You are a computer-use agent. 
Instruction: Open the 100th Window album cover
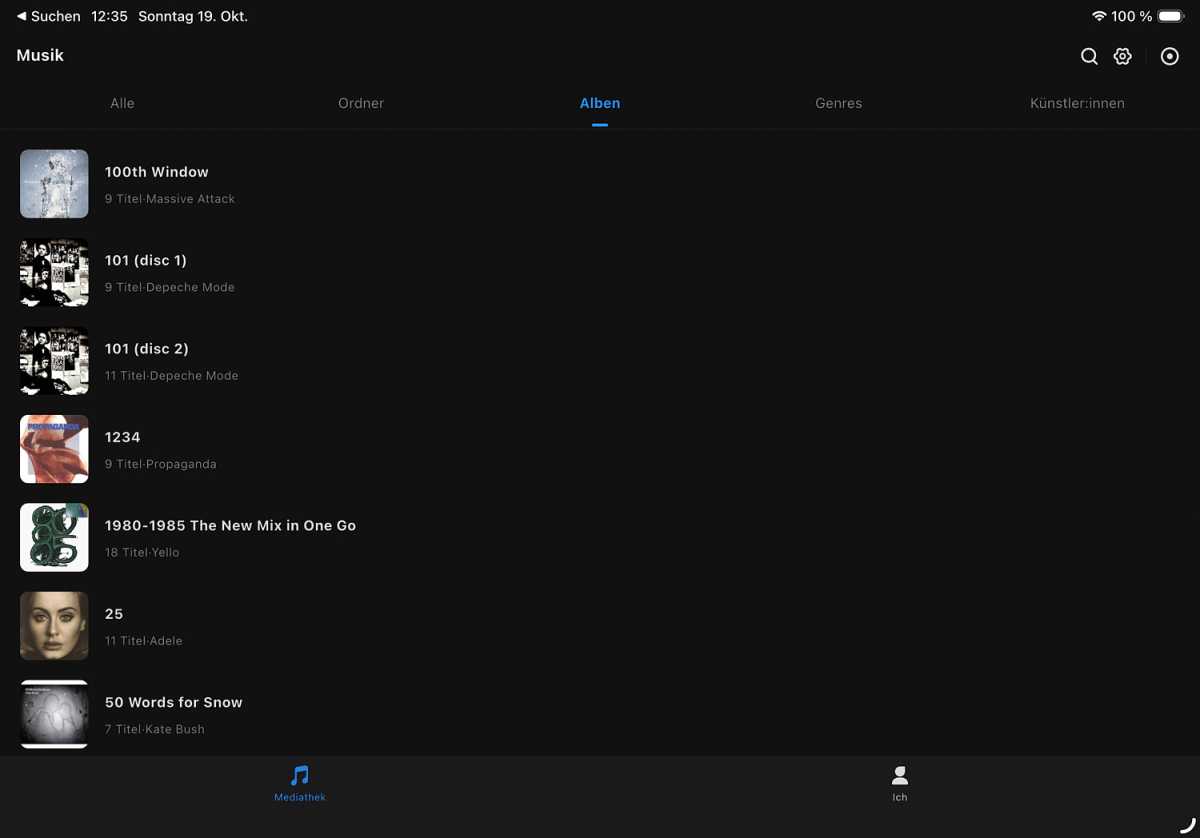pyautogui.click(x=54, y=184)
